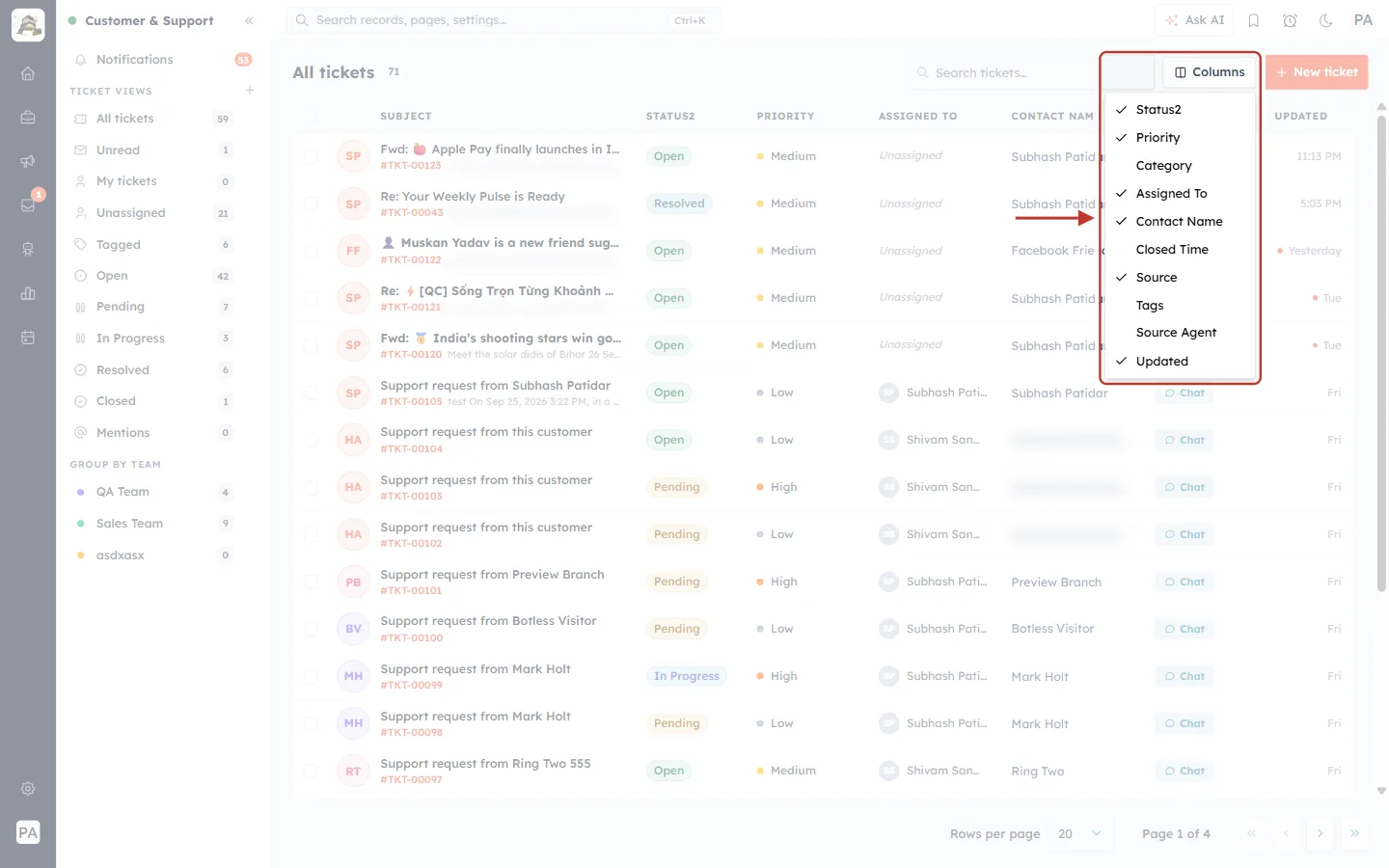Go to next page arrow
The height and width of the screenshot is (868, 1389).
(x=1320, y=833)
